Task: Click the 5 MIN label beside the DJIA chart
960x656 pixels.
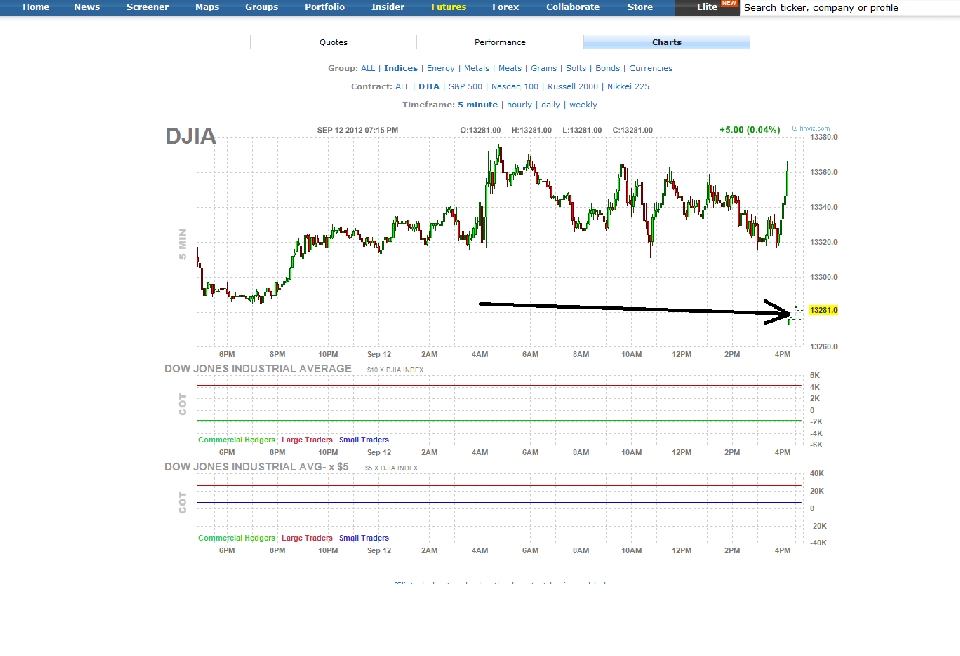Action: (182, 244)
